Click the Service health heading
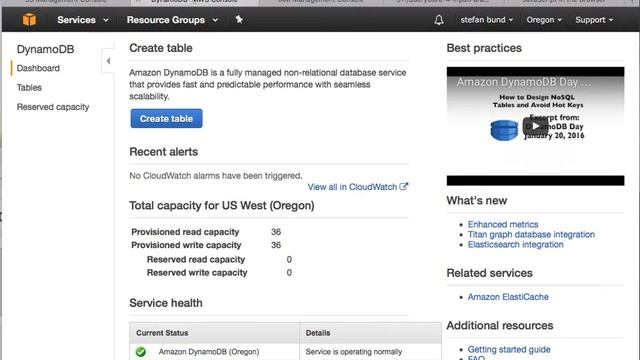Viewport: 640px width, 360px height. (166, 303)
